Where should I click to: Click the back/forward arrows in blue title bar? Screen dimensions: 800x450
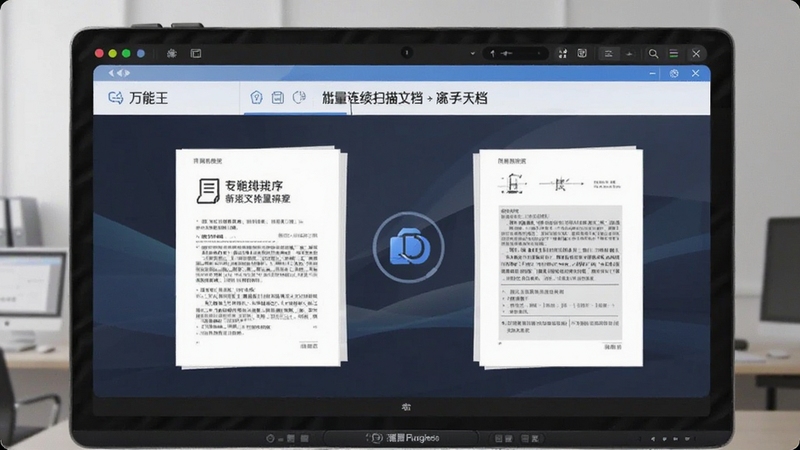(x=119, y=73)
